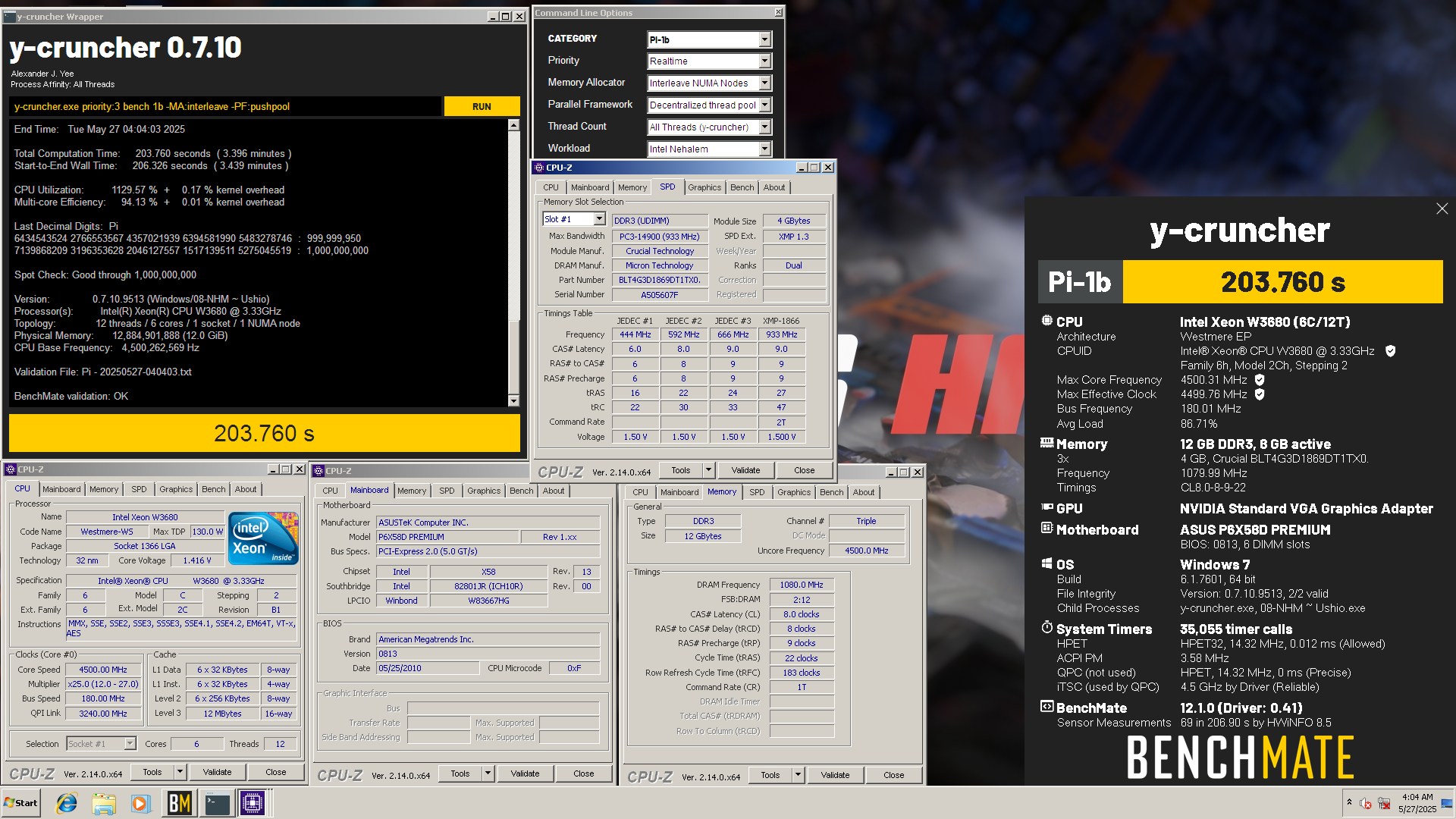Click the CPU chip icon in BenchMate panel

click(1046, 322)
